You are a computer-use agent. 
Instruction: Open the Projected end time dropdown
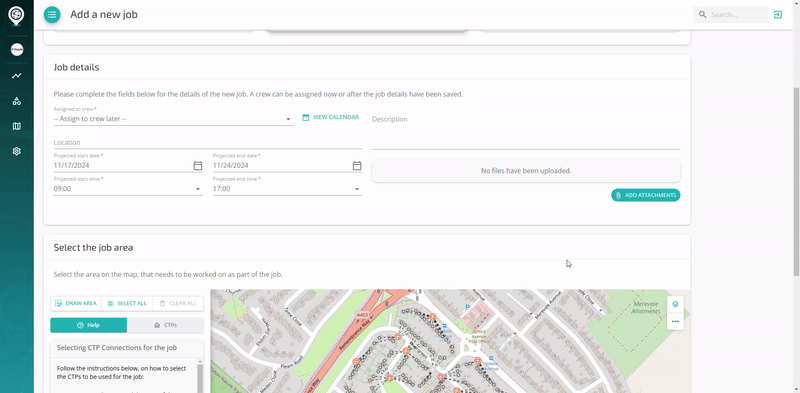(287, 189)
